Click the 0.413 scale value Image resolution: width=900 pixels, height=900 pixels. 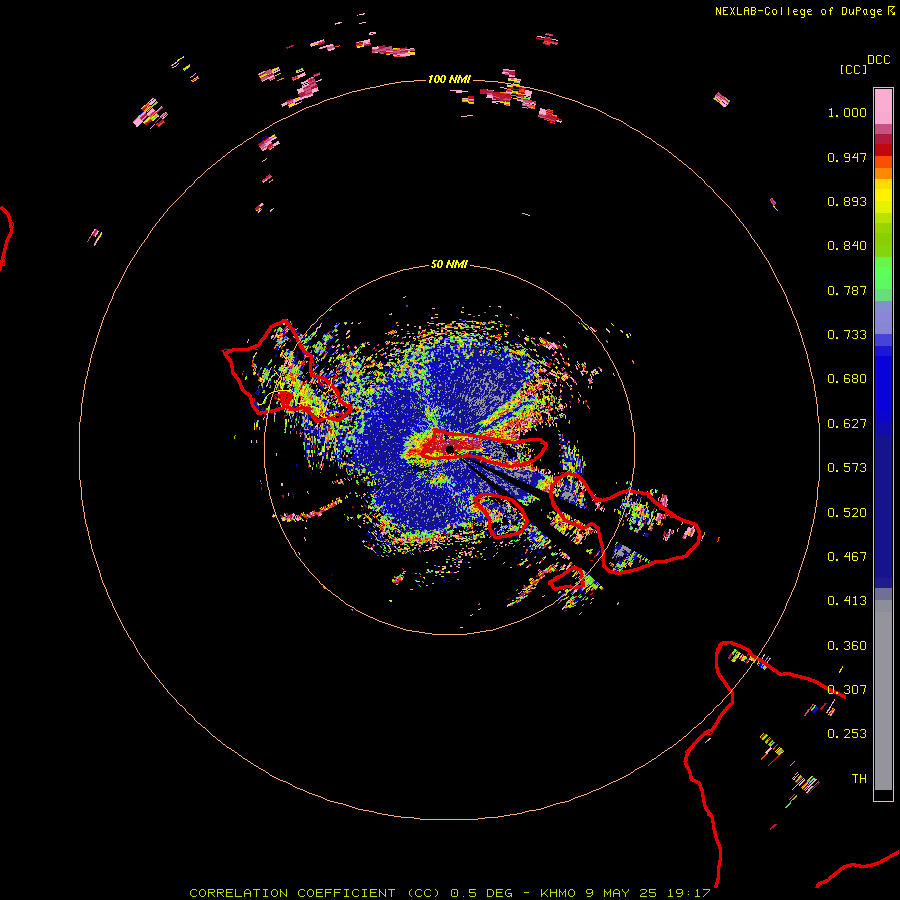(847, 601)
